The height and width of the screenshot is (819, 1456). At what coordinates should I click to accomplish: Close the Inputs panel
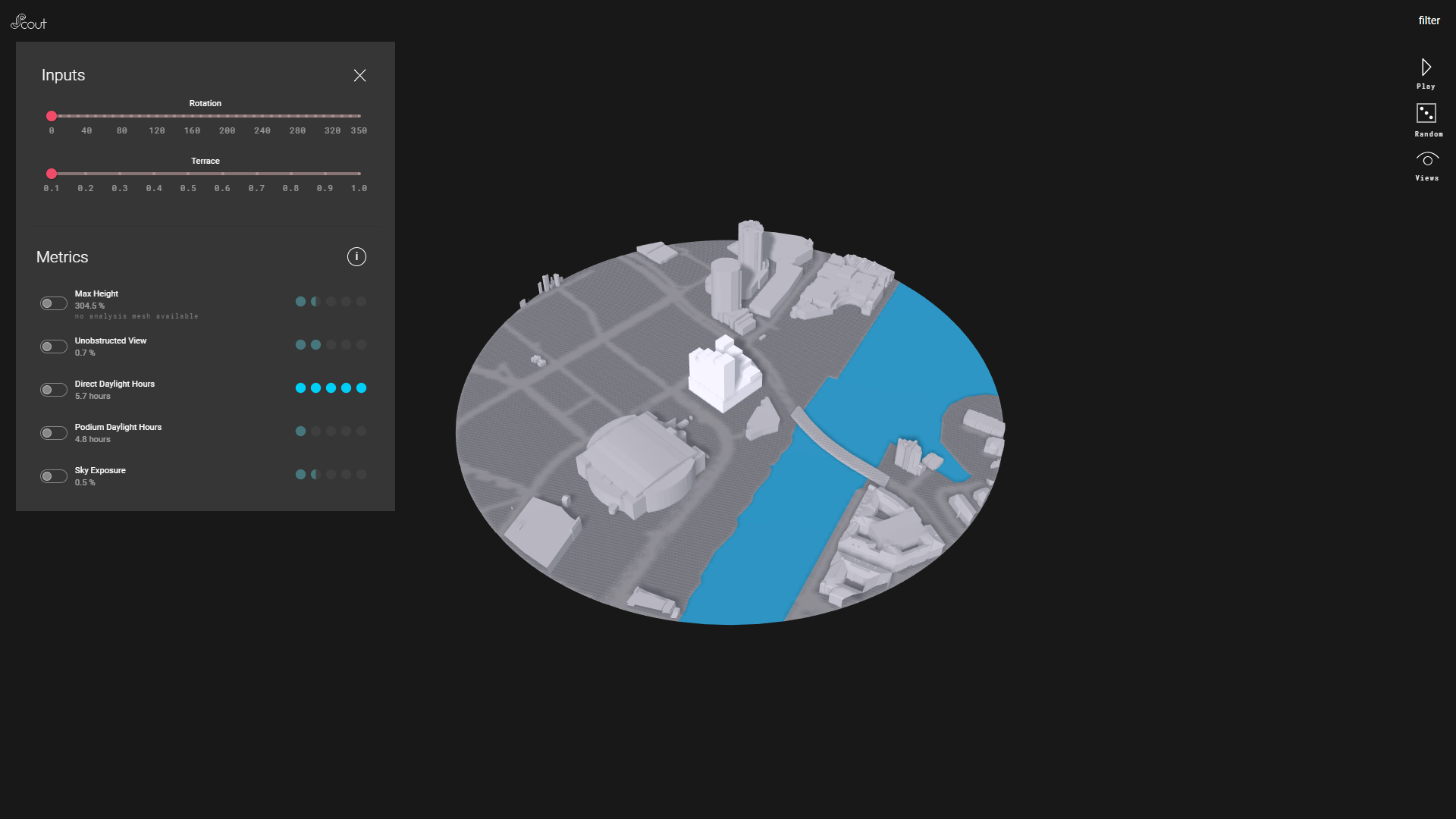pos(359,75)
